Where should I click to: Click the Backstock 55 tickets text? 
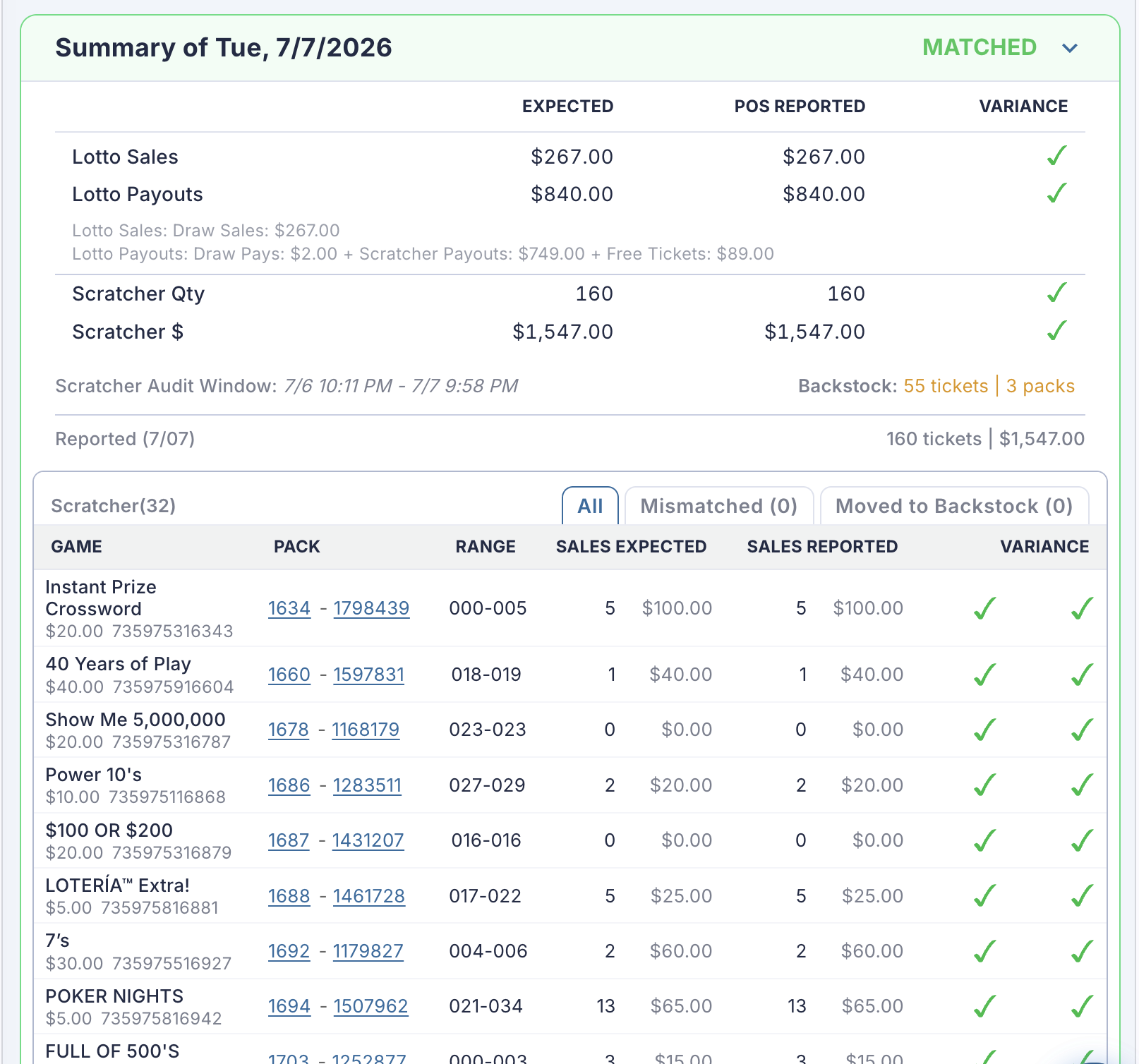click(x=946, y=386)
